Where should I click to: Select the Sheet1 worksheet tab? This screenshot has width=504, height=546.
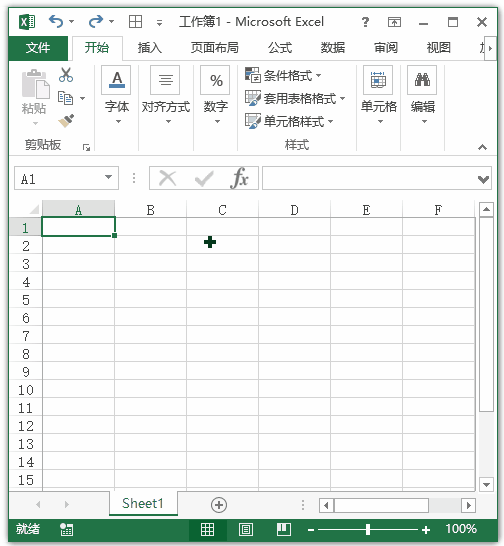143,504
